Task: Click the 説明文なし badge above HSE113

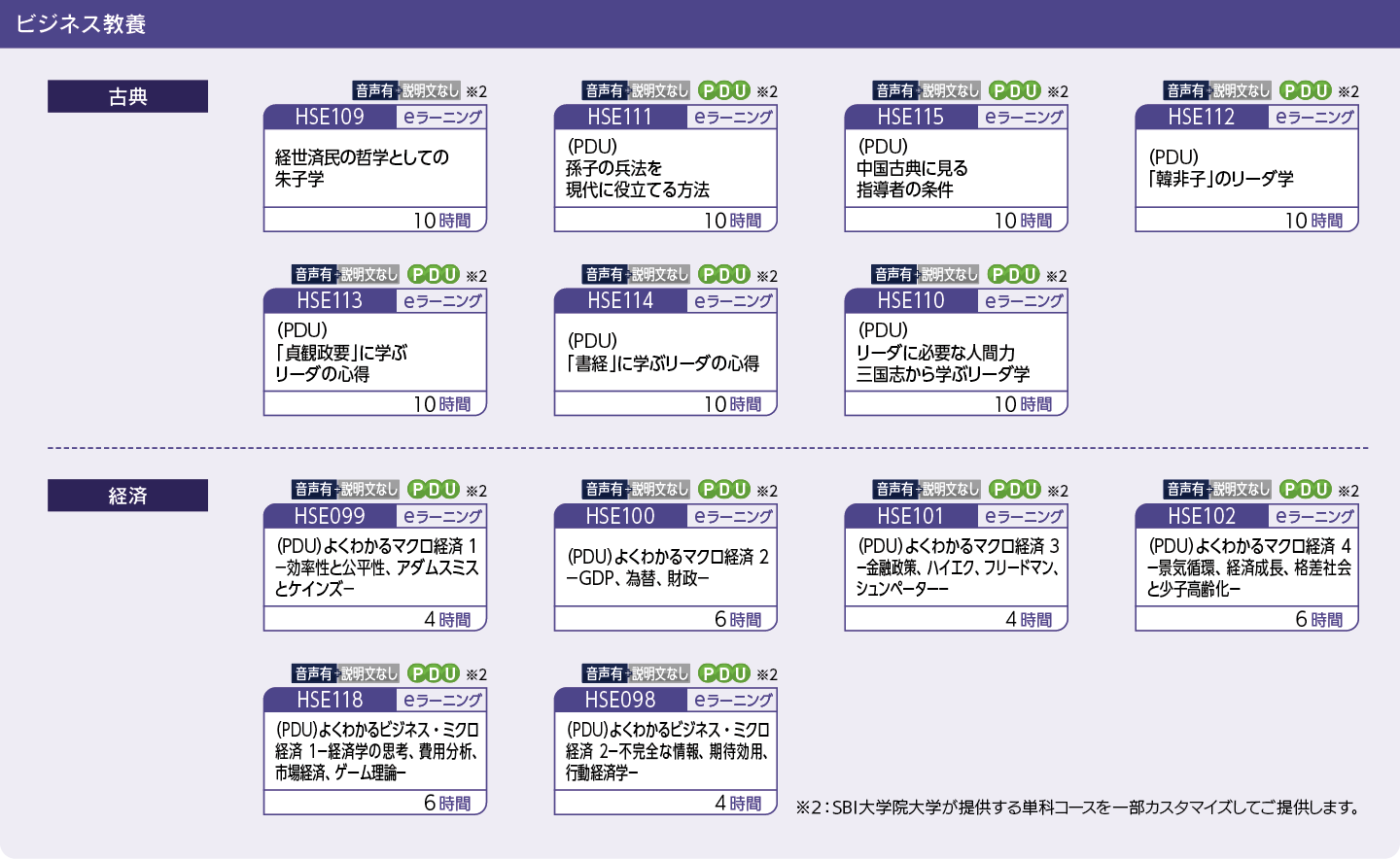Action: tap(368, 274)
